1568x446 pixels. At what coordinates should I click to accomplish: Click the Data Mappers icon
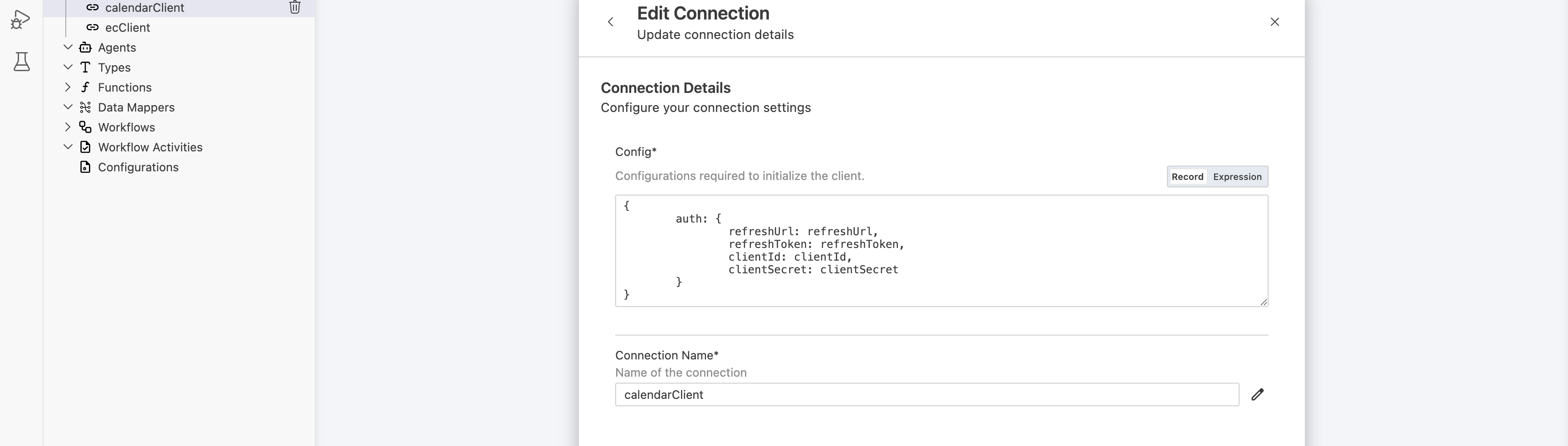(86, 107)
